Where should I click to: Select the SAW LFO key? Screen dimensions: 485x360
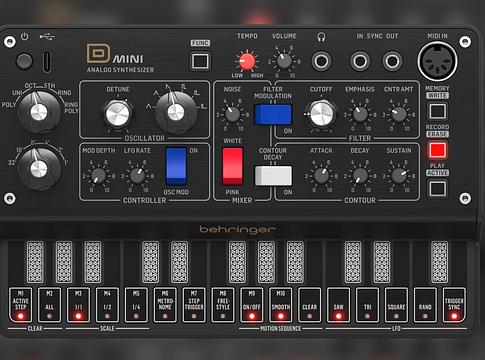point(338,305)
